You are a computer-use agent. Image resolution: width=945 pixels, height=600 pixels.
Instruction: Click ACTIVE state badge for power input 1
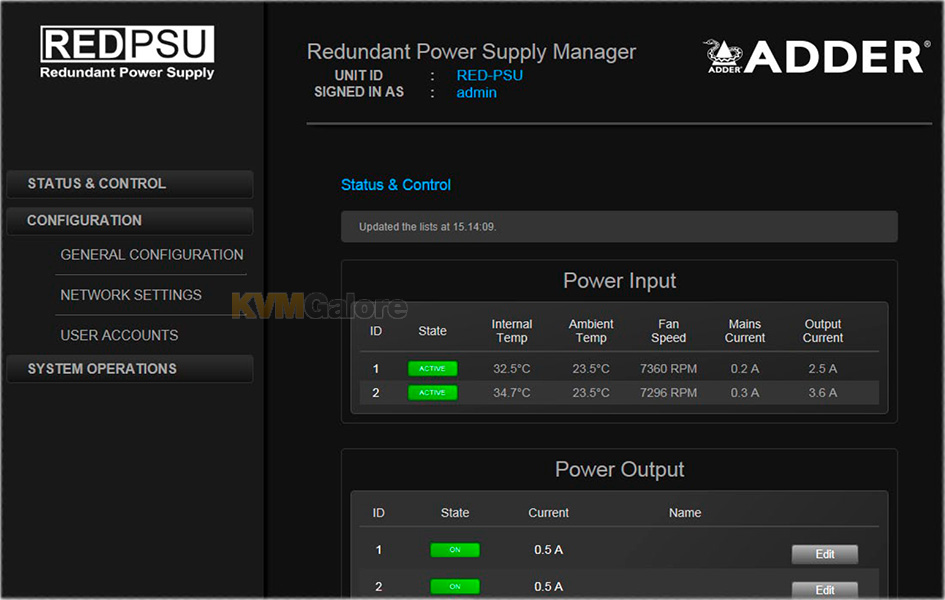[433, 369]
